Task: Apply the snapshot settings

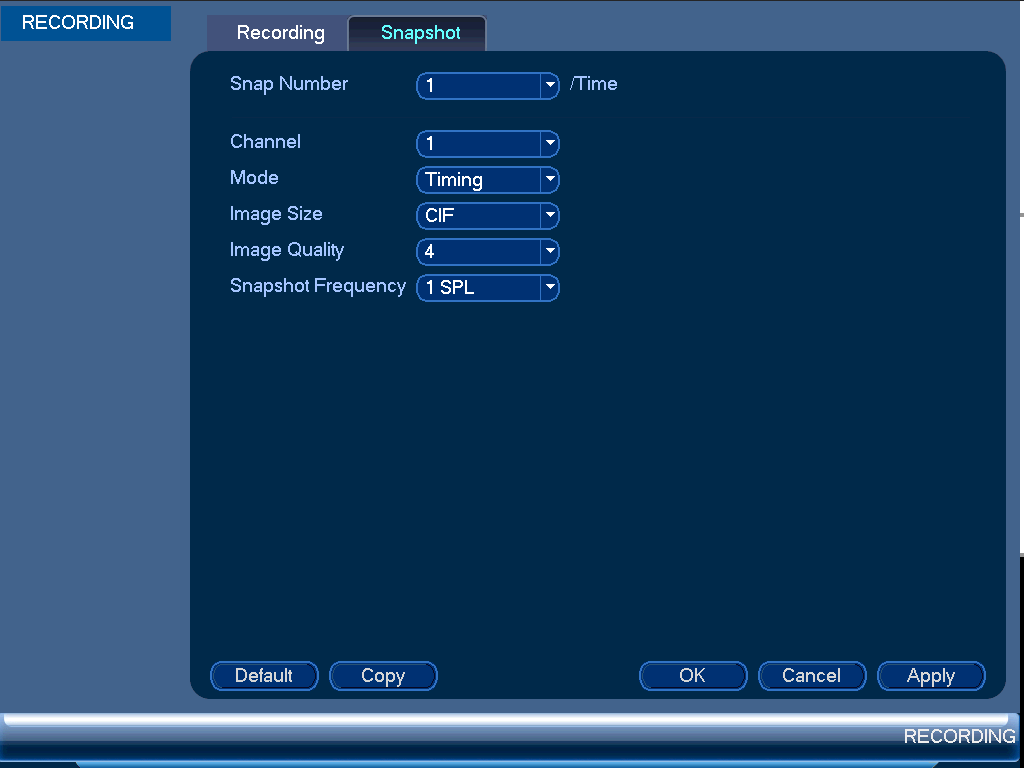Action: [x=931, y=675]
